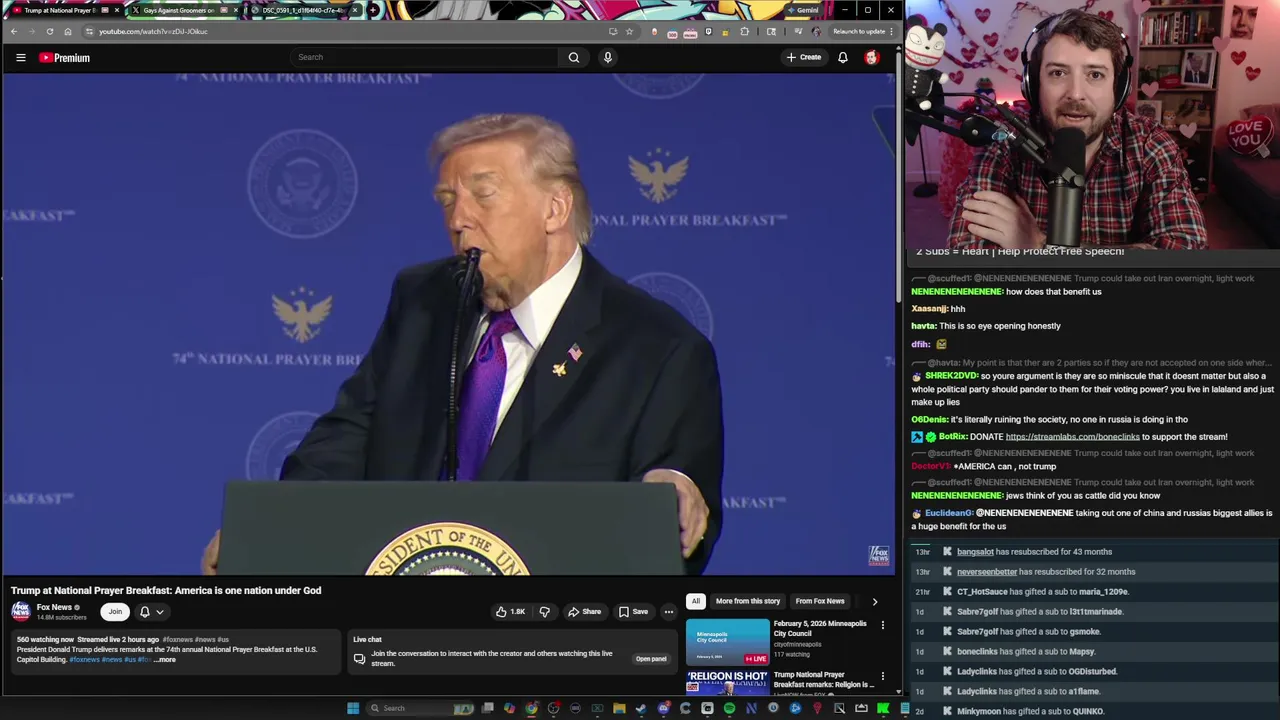The height and width of the screenshot is (720, 1280).
Task: Toggle channel notification bell next to Join
Action: 145,612
